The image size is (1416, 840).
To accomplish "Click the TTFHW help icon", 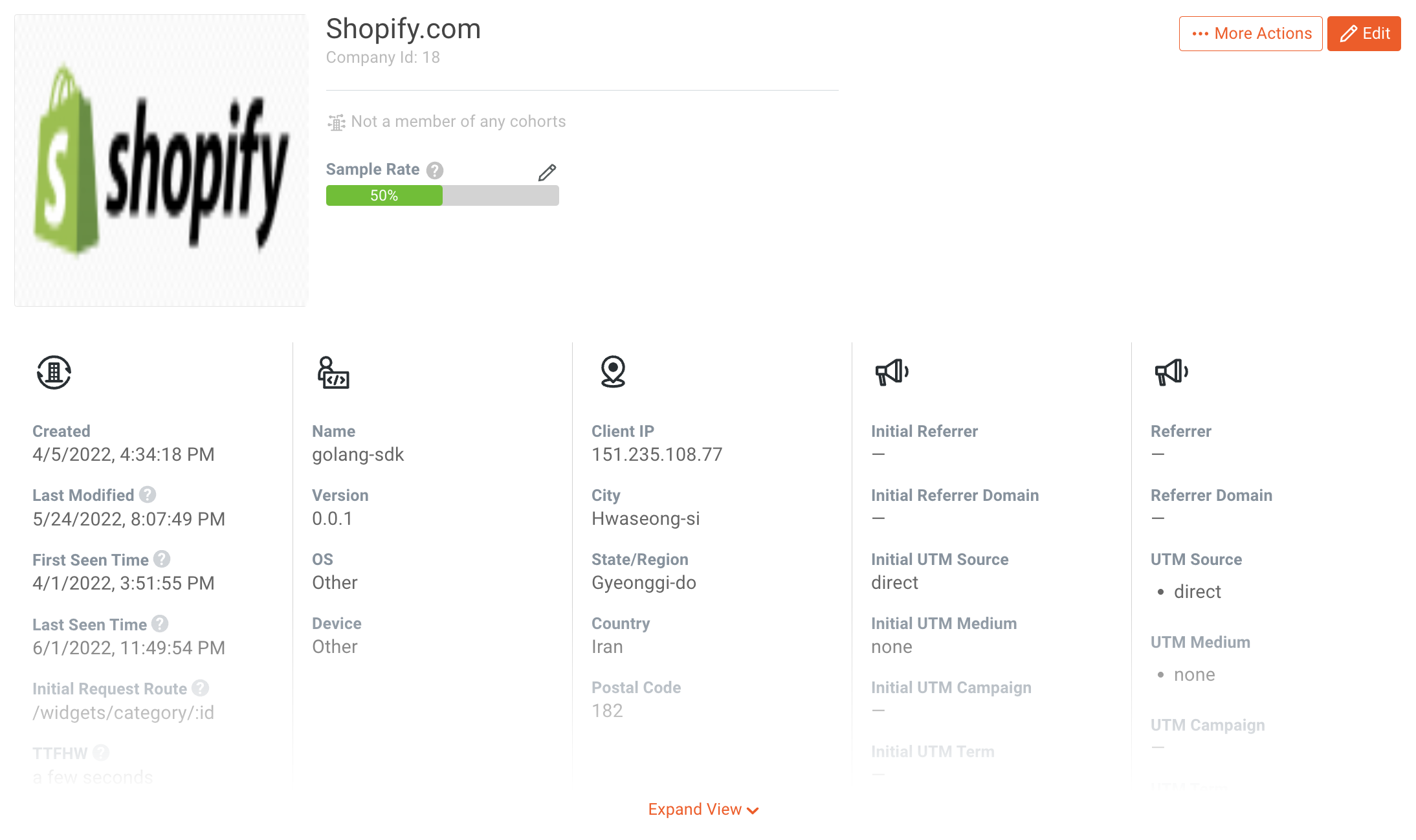I will [x=100, y=753].
